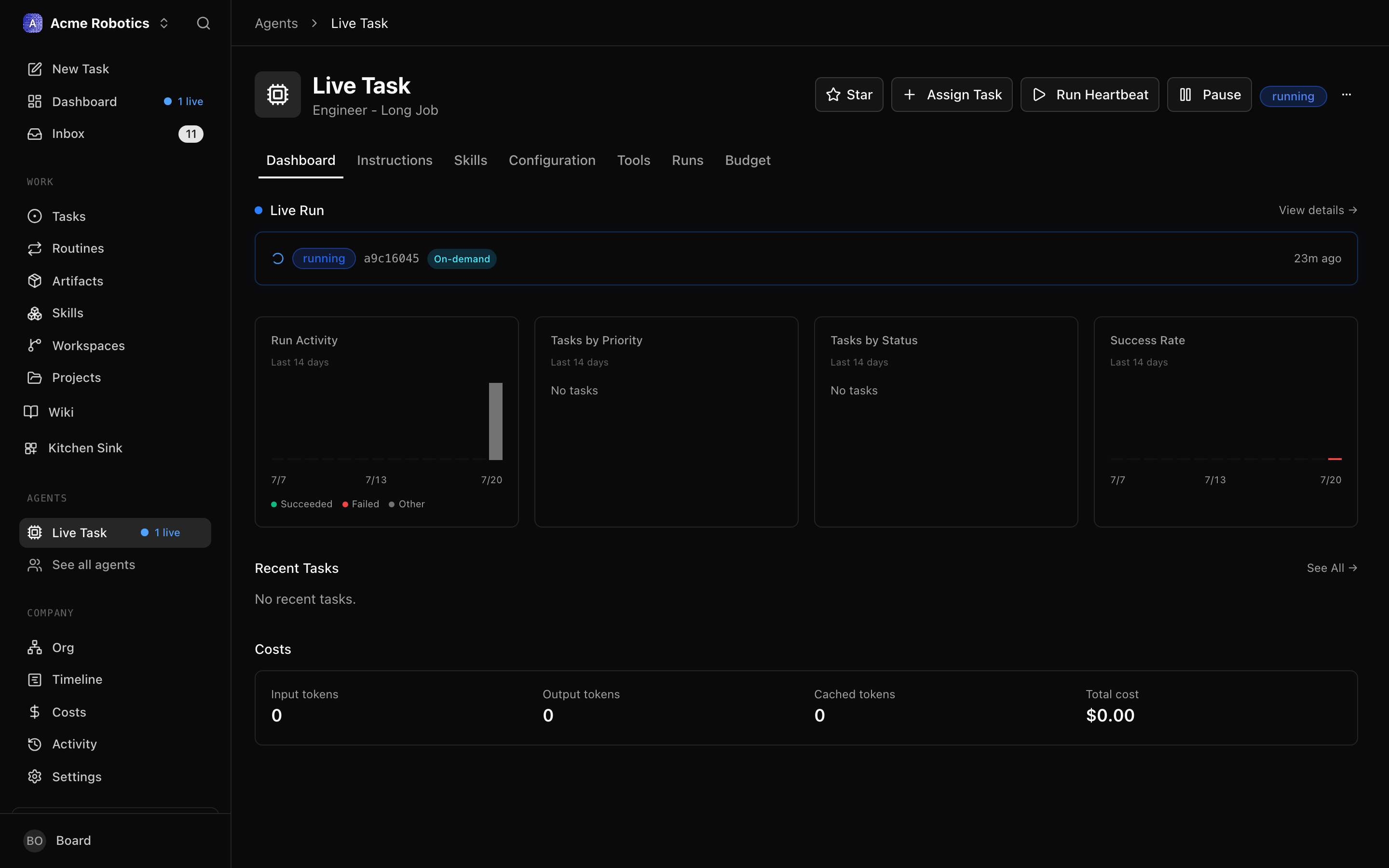Click the Activity history icon
Image resolution: width=1389 pixels, height=868 pixels.
coord(34,744)
